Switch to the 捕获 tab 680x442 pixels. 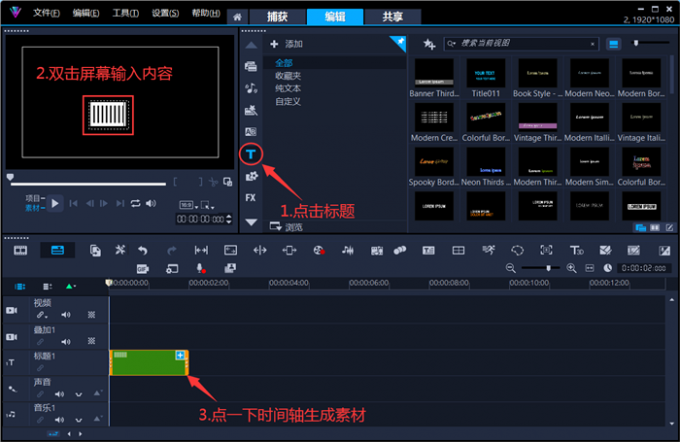[277, 17]
